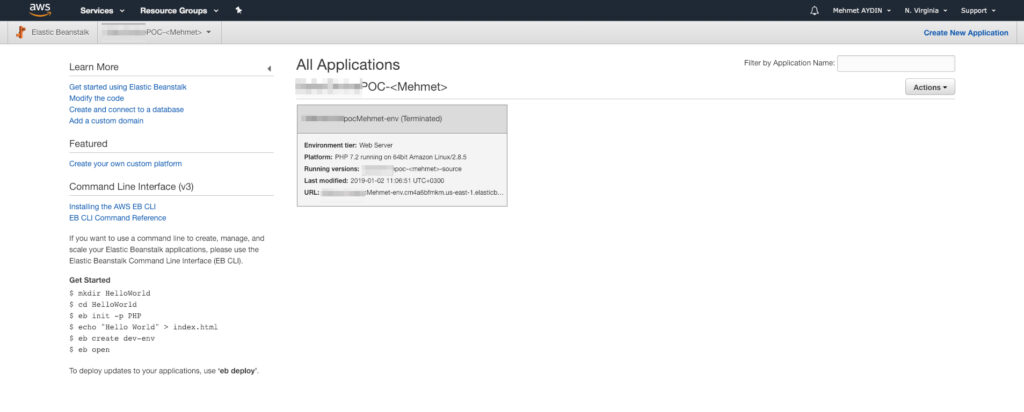Open the Mehmet AYDIN account menu
Screen dimensions: 1024x412
(861, 10)
